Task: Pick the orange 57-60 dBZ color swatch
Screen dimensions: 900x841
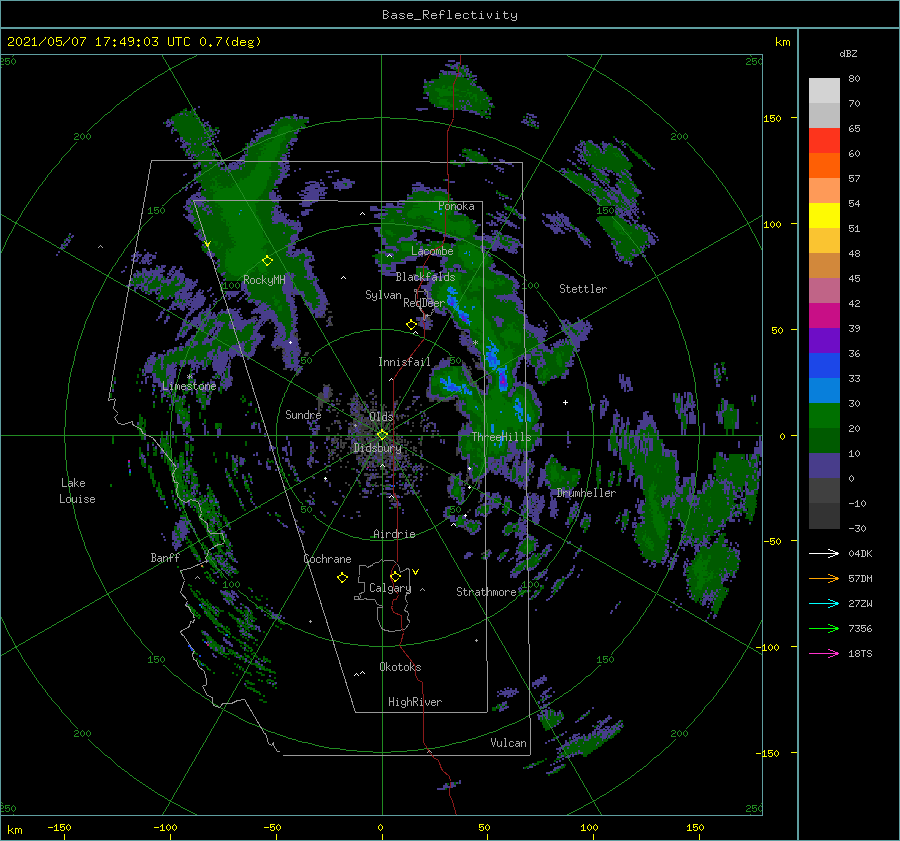Action: [824, 165]
